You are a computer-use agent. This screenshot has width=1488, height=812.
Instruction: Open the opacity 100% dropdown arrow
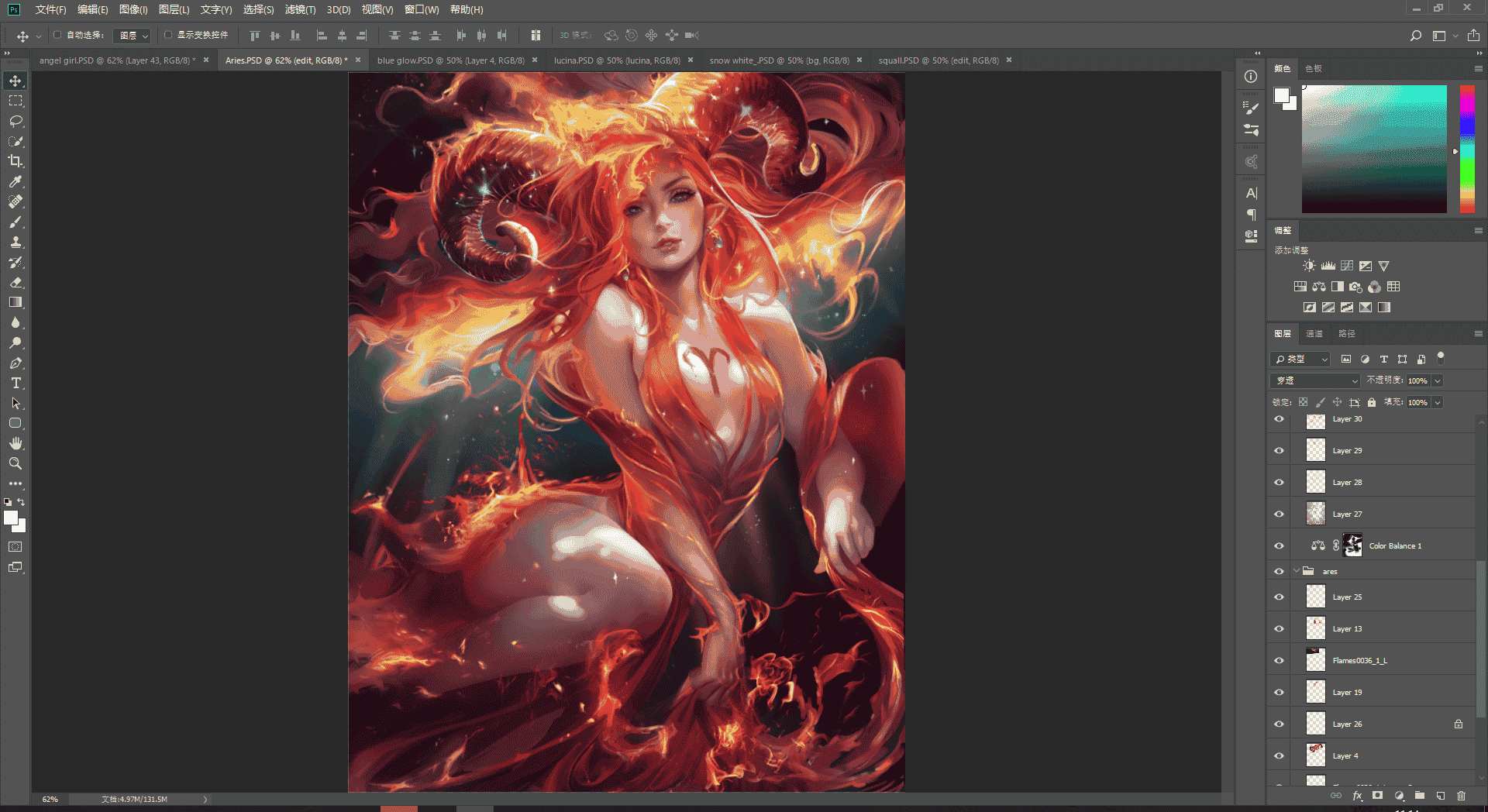point(1438,380)
